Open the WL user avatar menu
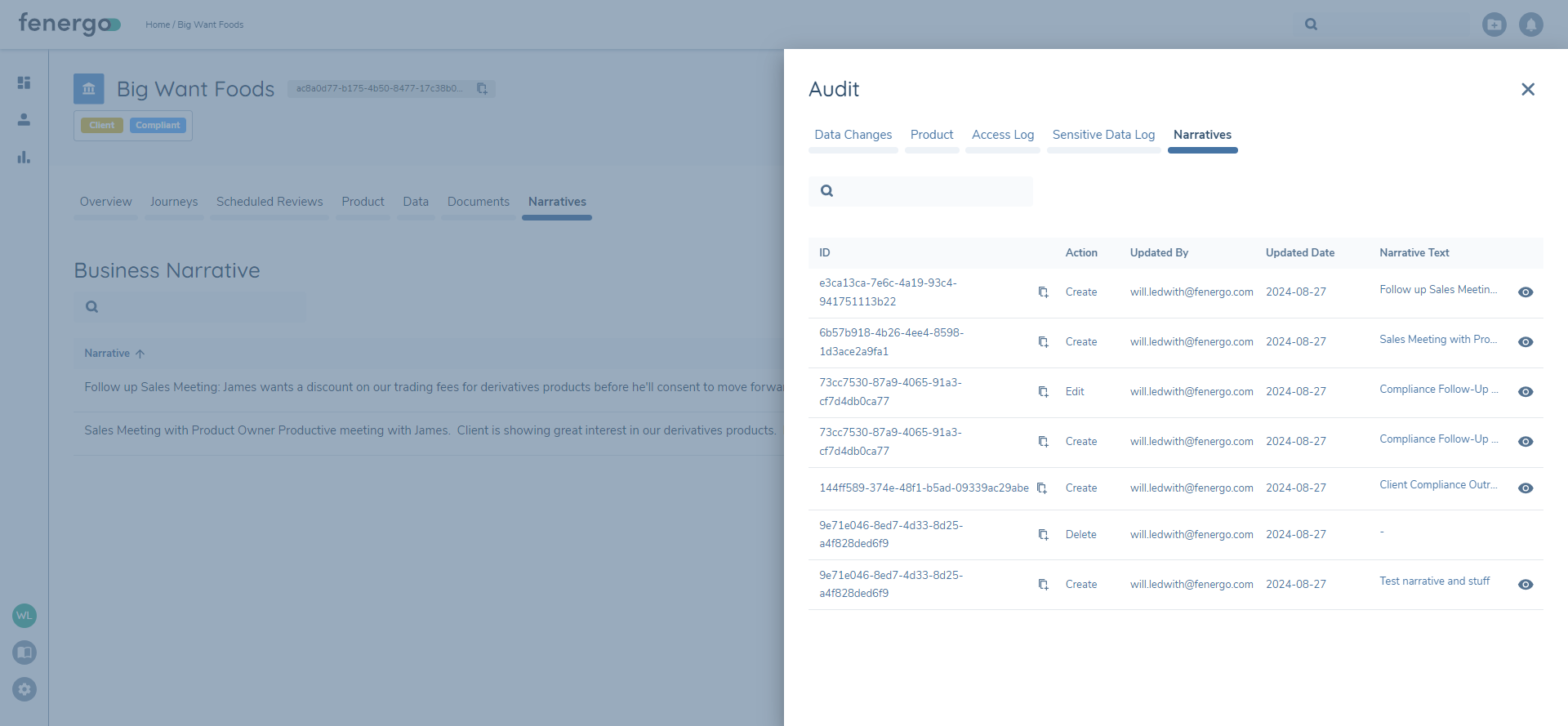 (x=24, y=616)
